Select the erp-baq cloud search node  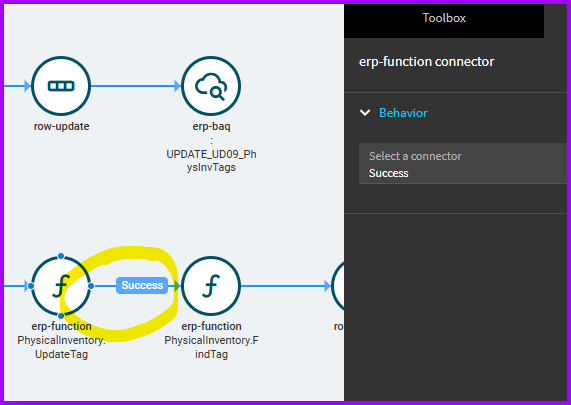click(211, 86)
